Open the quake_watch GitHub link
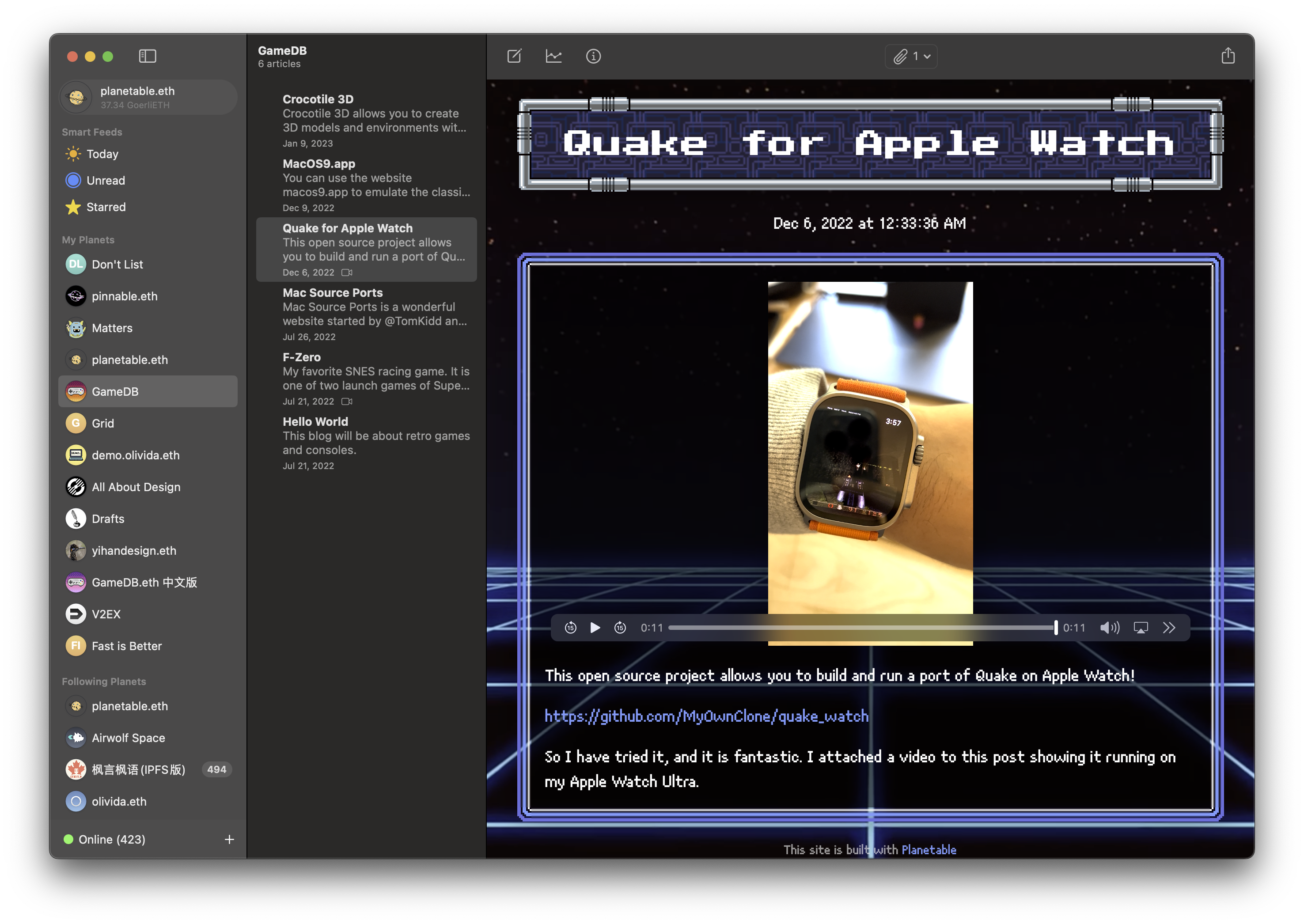 [x=707, y=716]
